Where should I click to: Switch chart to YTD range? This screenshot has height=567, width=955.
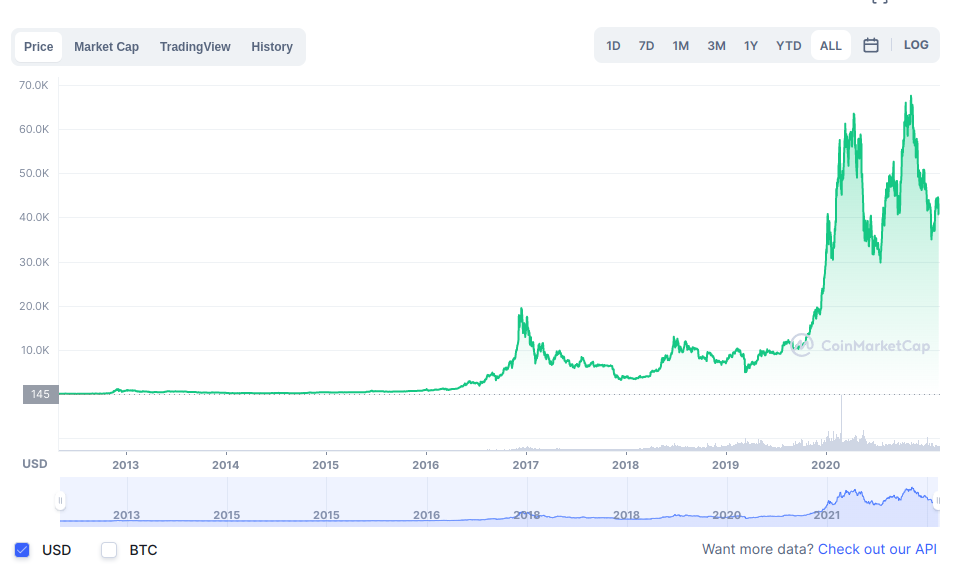[x=789, y=46]
